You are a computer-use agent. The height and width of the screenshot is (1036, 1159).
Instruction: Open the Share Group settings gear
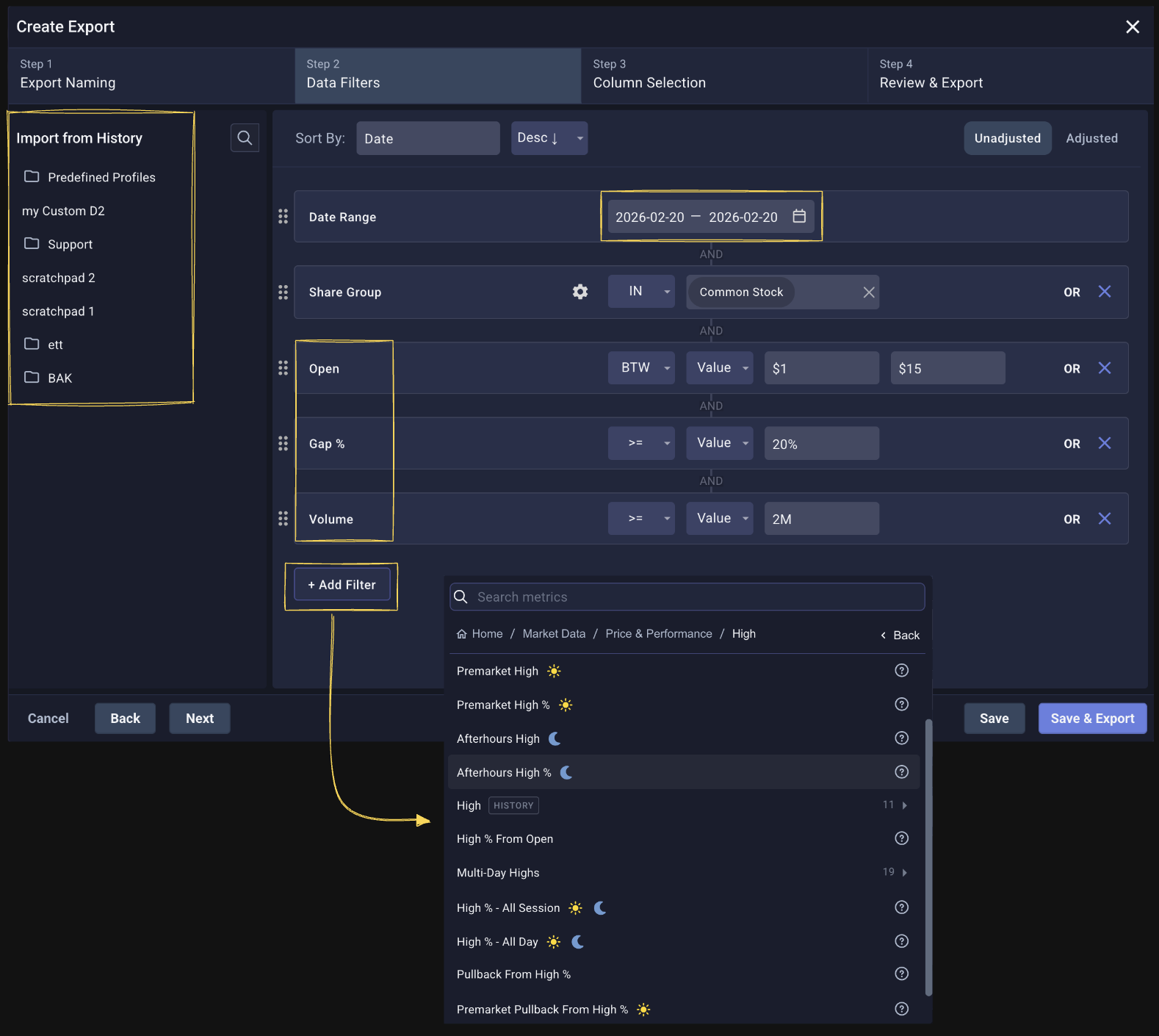pos(580,292)
